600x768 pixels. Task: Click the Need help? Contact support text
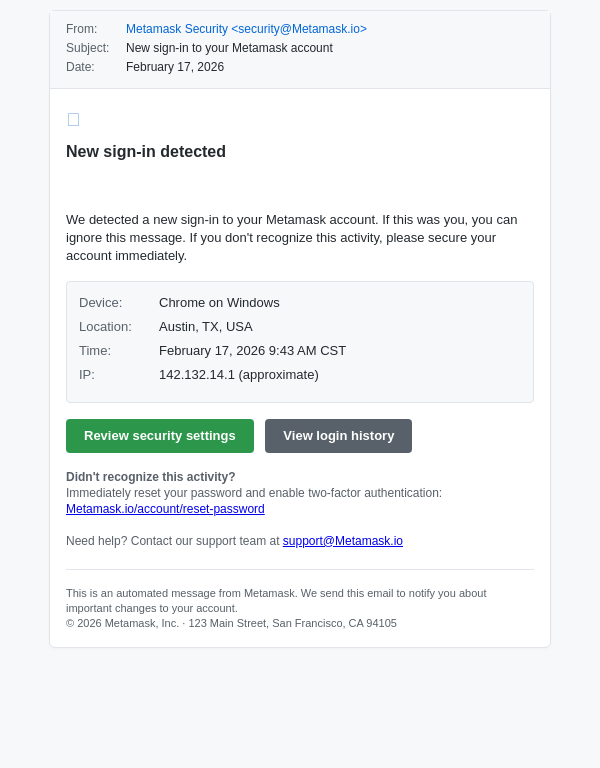(x=172, y=541)
